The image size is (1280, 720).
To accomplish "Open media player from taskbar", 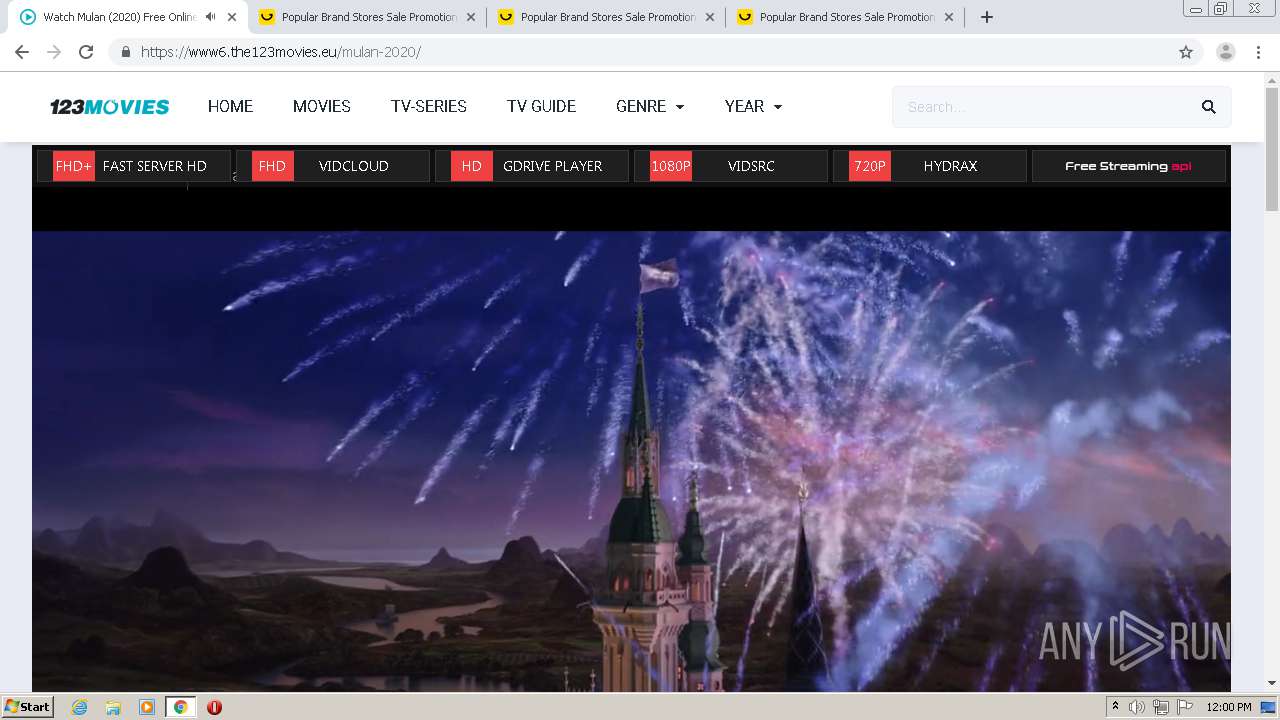I will [147, 707].
